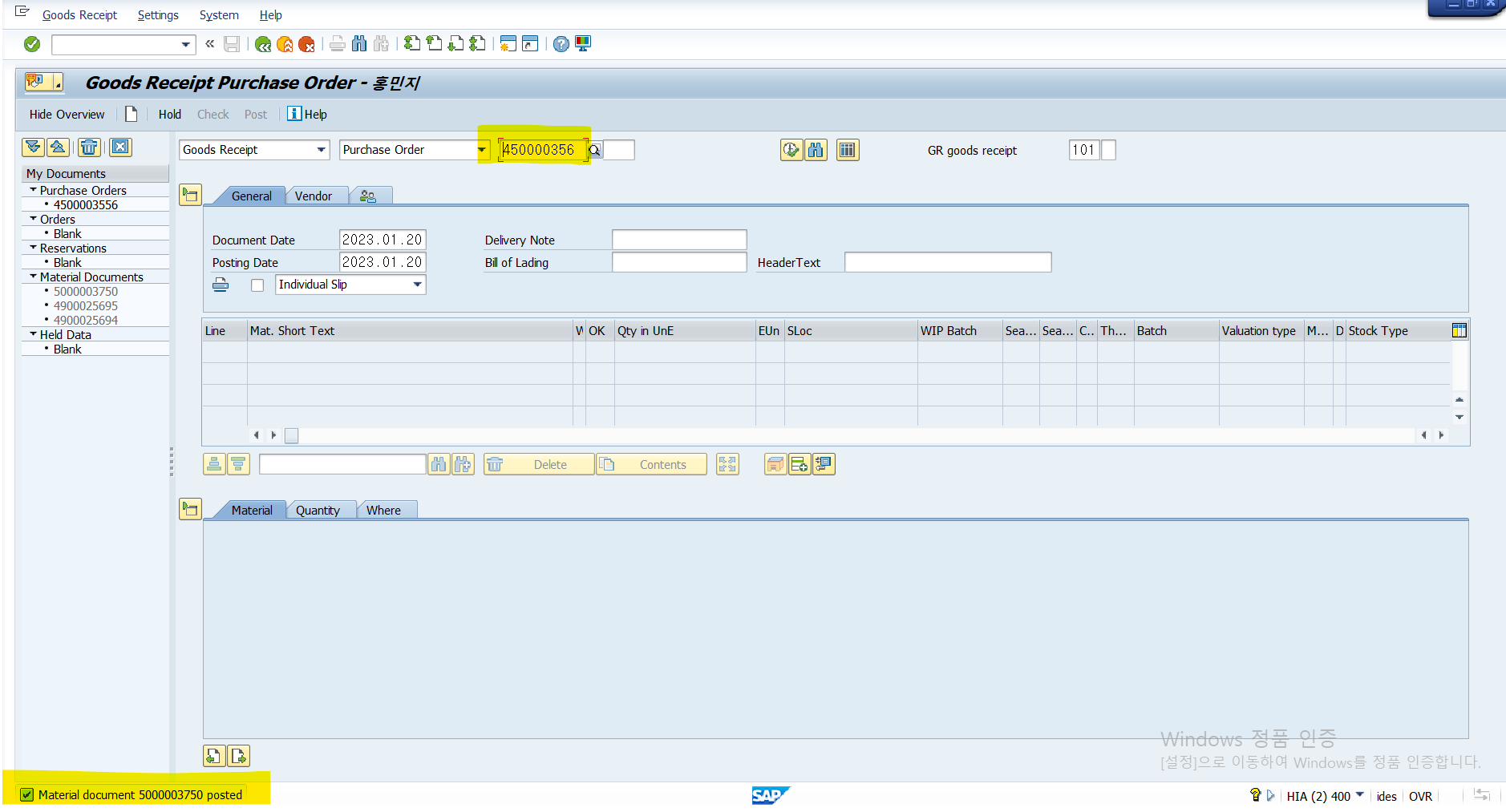Click the red Cancel icon
Screen dimensions: 1506x812
coord(306,44)
